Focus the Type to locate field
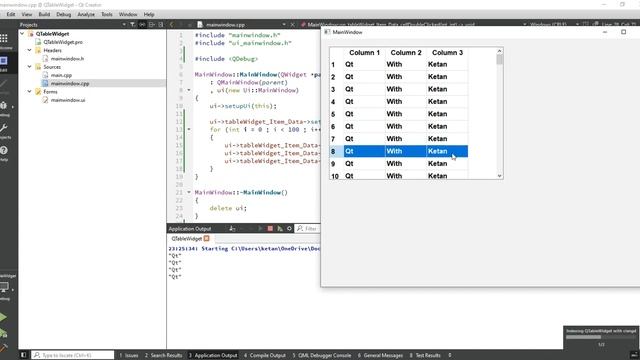 click(x=73, y=355)
